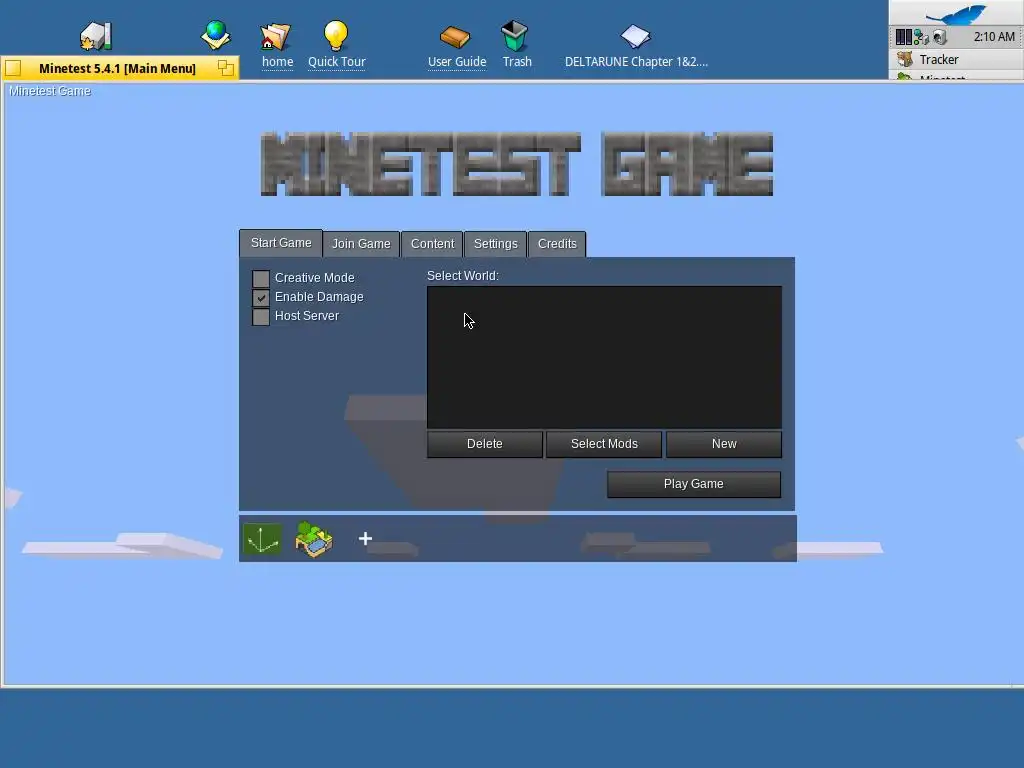Select the Development Test game icon
This screenshot has width=1024, height=768.
pyautogui.click(x=263, y=539)
